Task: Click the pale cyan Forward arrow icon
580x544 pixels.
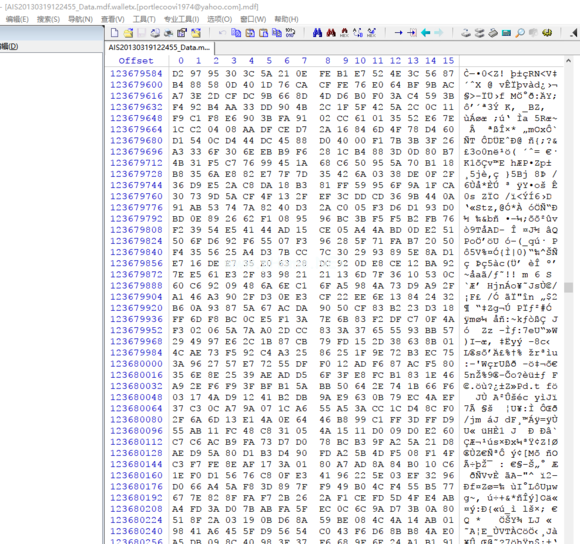Action: click(439, 33)
